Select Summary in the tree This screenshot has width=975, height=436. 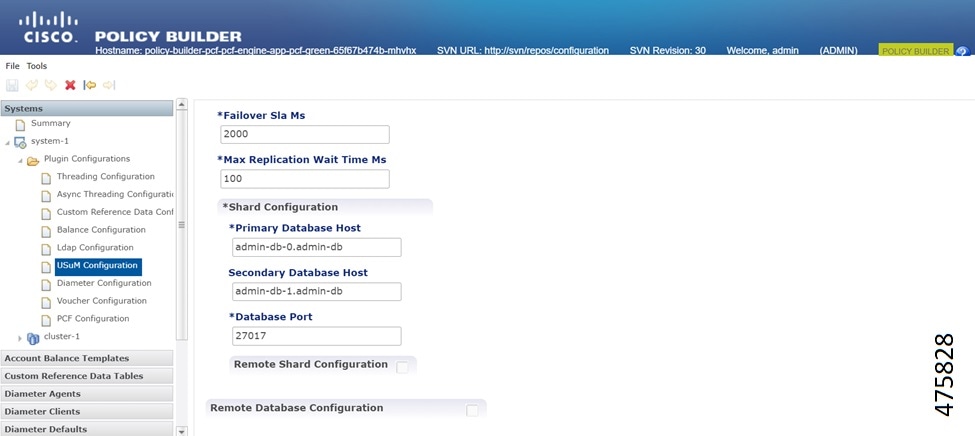click(51, 123)
